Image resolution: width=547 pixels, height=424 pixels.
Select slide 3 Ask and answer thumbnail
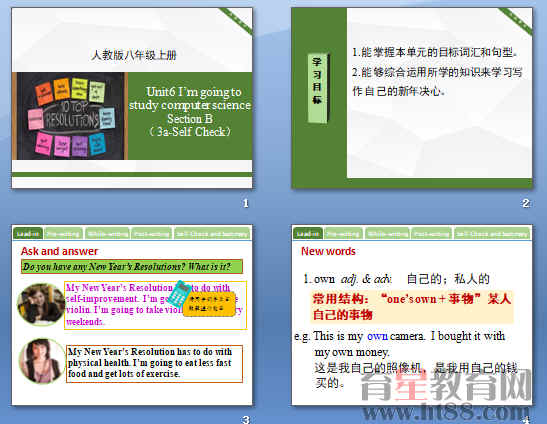132,315
